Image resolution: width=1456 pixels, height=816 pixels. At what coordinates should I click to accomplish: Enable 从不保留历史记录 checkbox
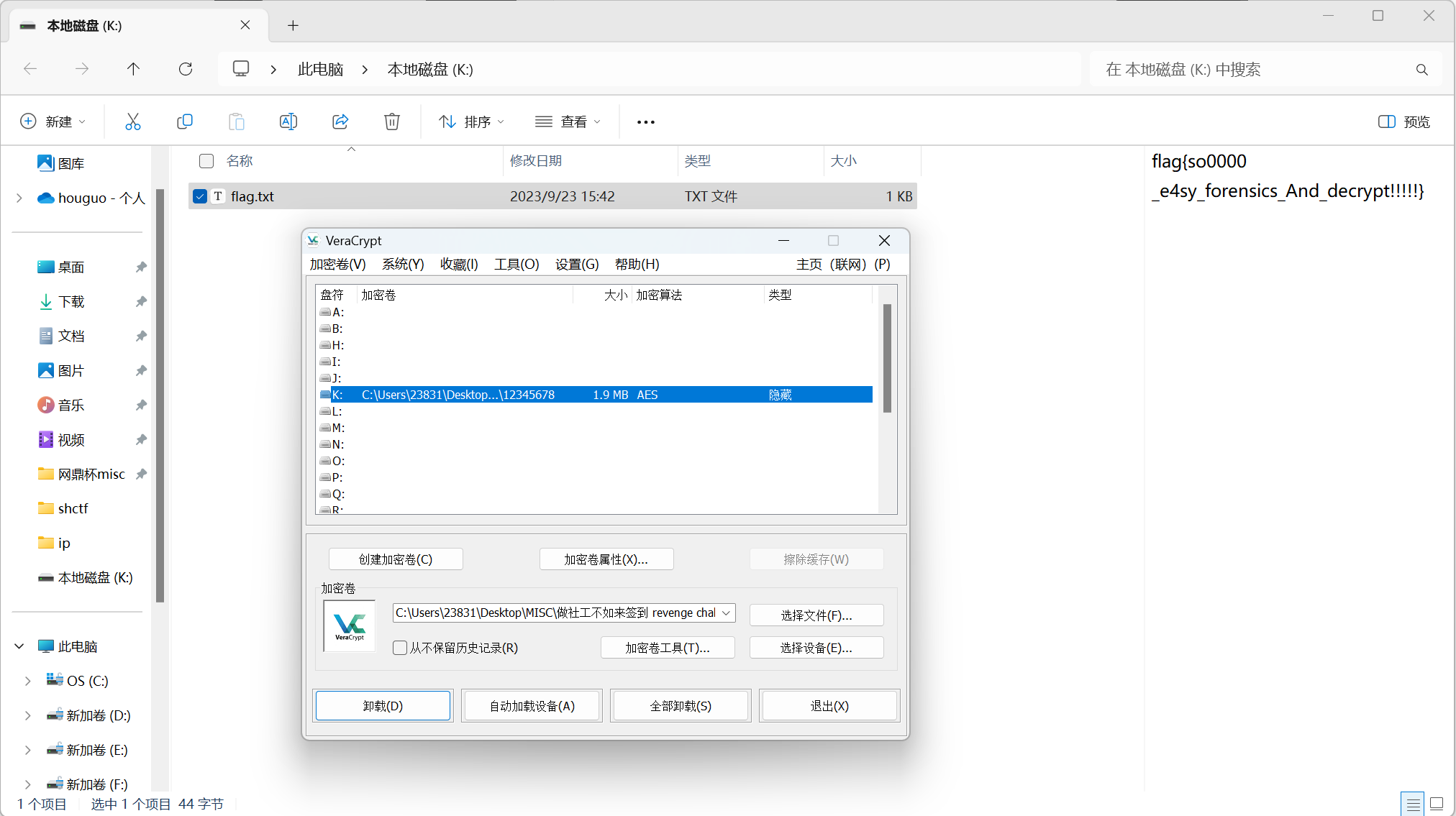[400, 648]
